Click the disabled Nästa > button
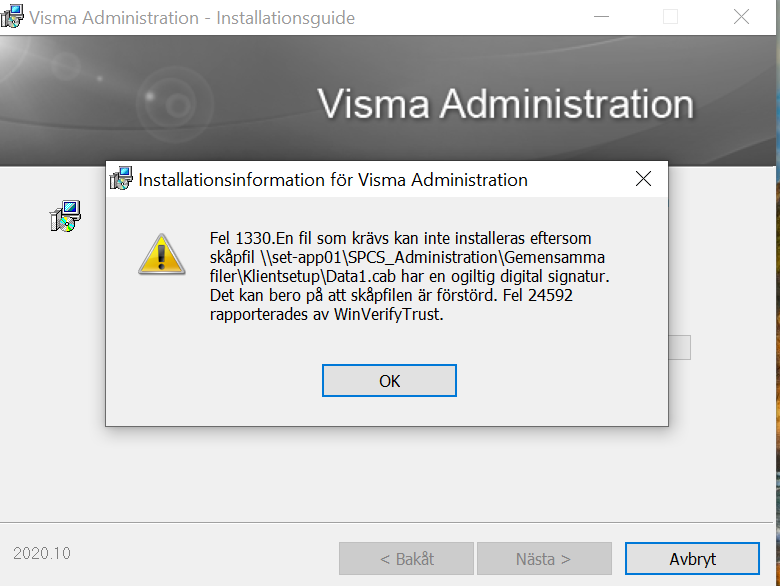This screenshot has height=586, width=780. coord(544,559)
